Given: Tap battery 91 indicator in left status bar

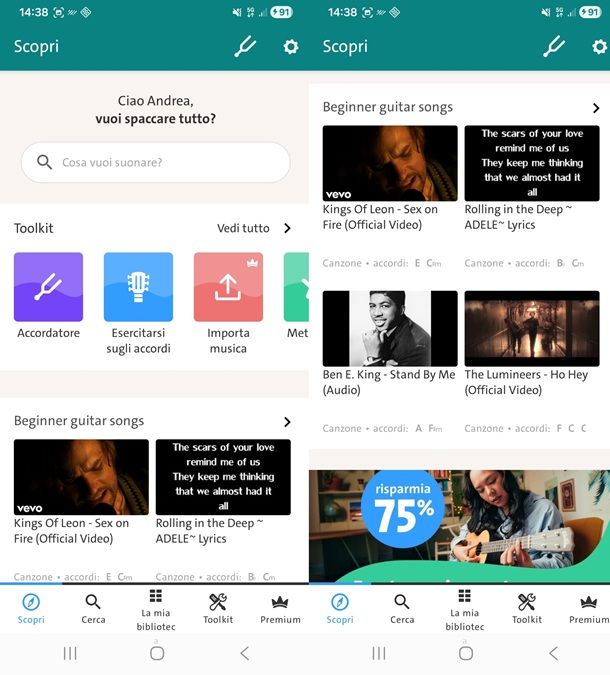Looking at the screenshot, I should click(281, 12).
